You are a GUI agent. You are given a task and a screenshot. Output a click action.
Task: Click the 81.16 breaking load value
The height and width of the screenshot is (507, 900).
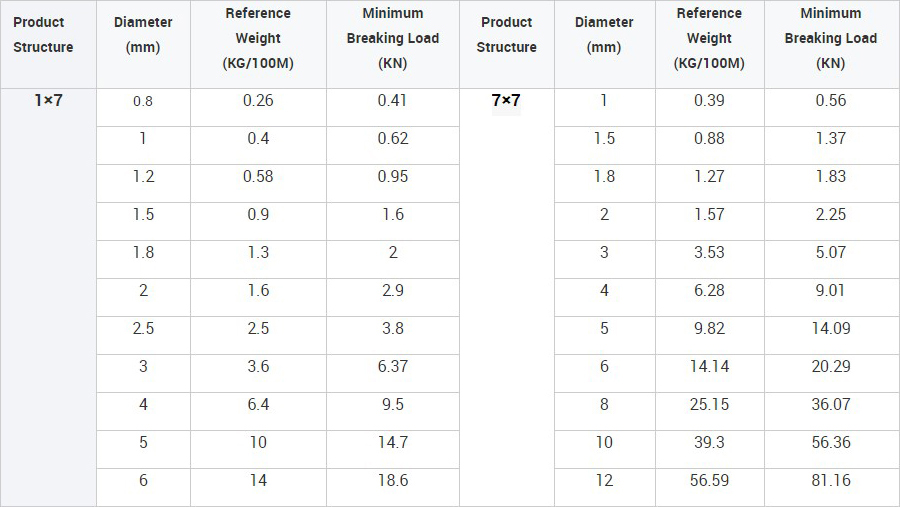pos(830,480)
